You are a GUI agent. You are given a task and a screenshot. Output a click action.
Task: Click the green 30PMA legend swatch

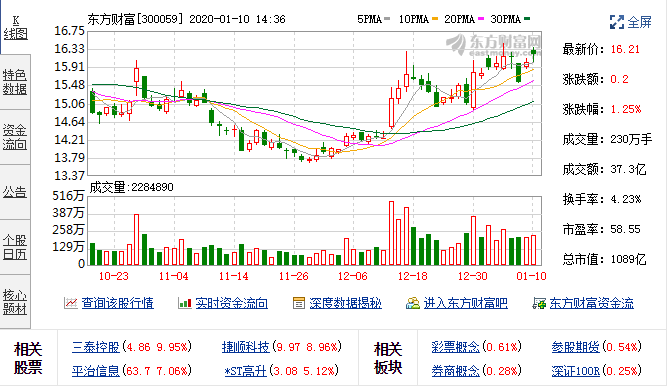coord(527,19)
